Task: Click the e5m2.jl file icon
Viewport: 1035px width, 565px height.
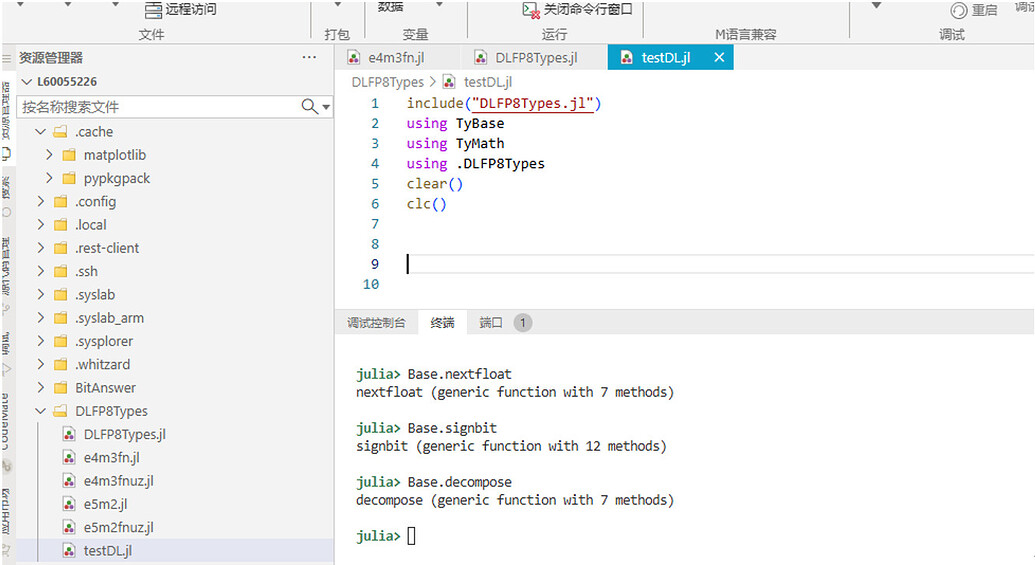Action: pos(69,504)
